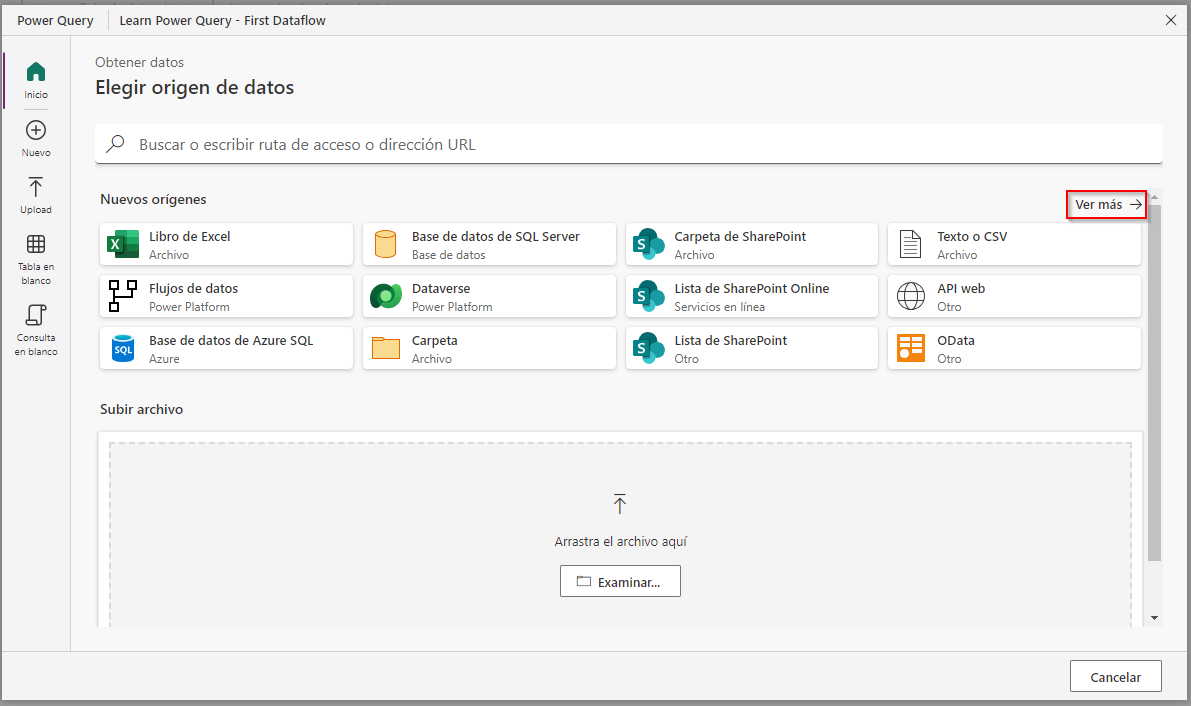Select the Libro de Excel title text
The image size is (1191, 706).
189,236
